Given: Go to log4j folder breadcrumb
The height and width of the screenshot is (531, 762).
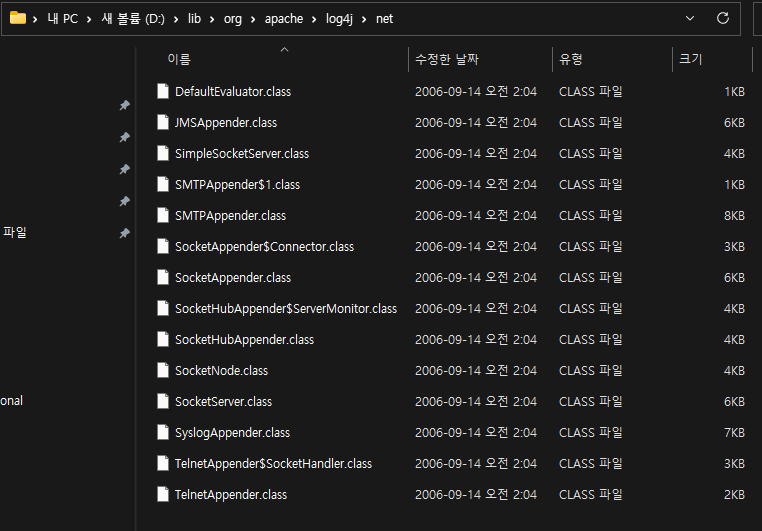Looking at the screenshot, I should tap(339, 18).
